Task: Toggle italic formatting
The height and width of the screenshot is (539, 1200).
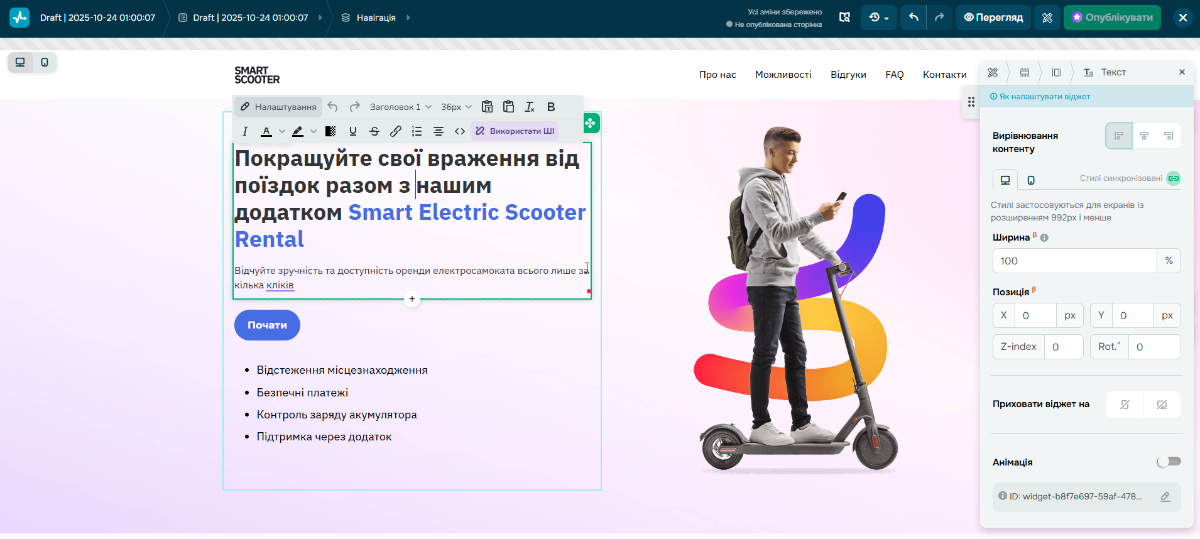Action: click(x=245, y=131)
